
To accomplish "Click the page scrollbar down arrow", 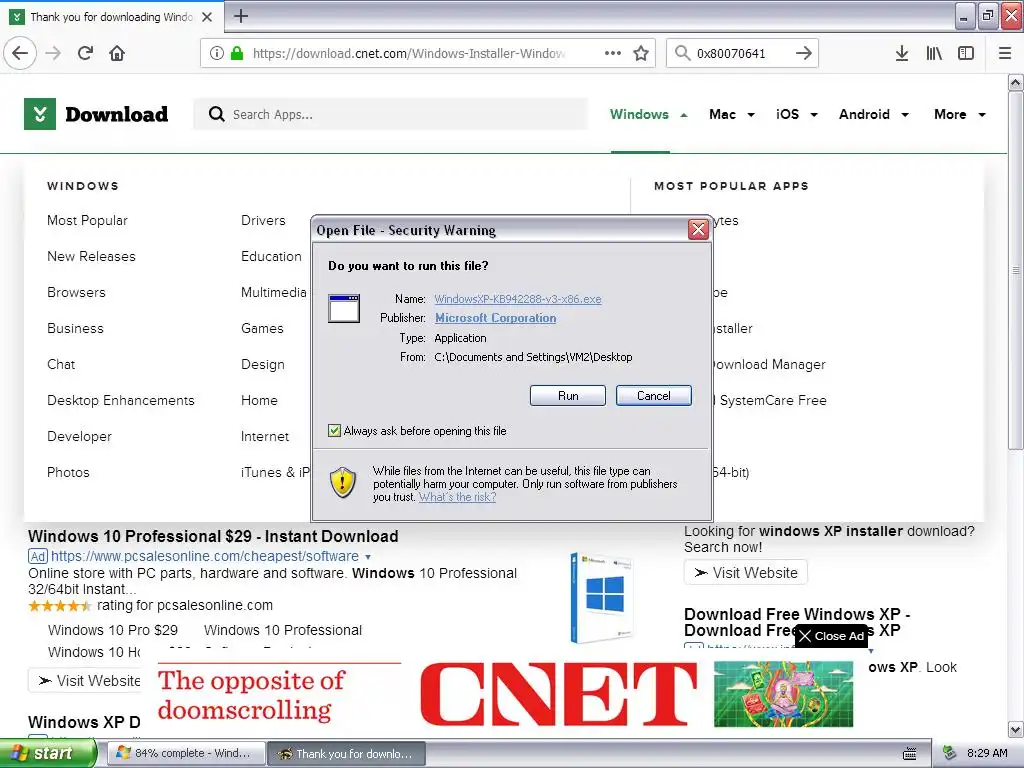I will [1015, 729].
